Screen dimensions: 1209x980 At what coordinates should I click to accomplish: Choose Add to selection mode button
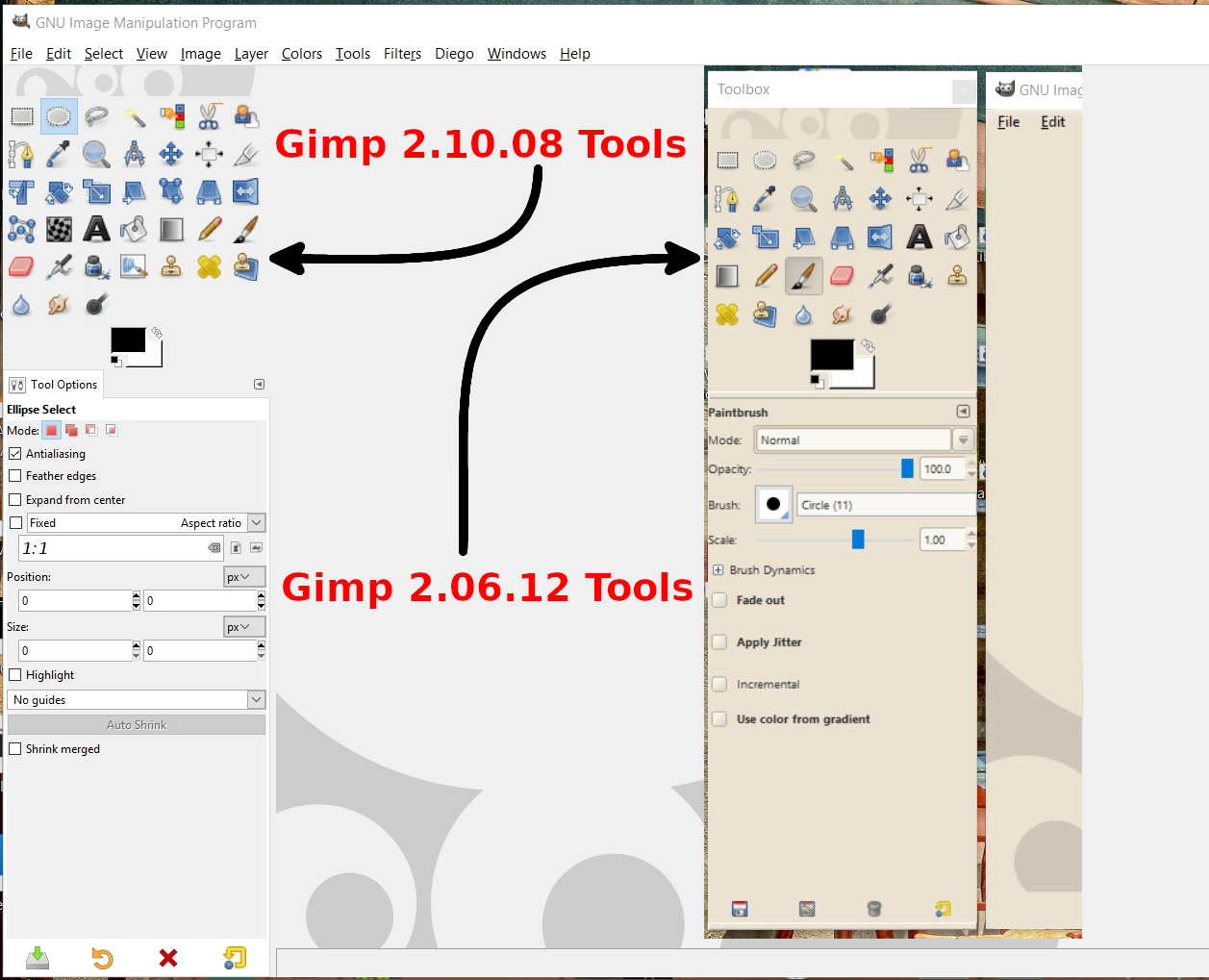[71, 430]
